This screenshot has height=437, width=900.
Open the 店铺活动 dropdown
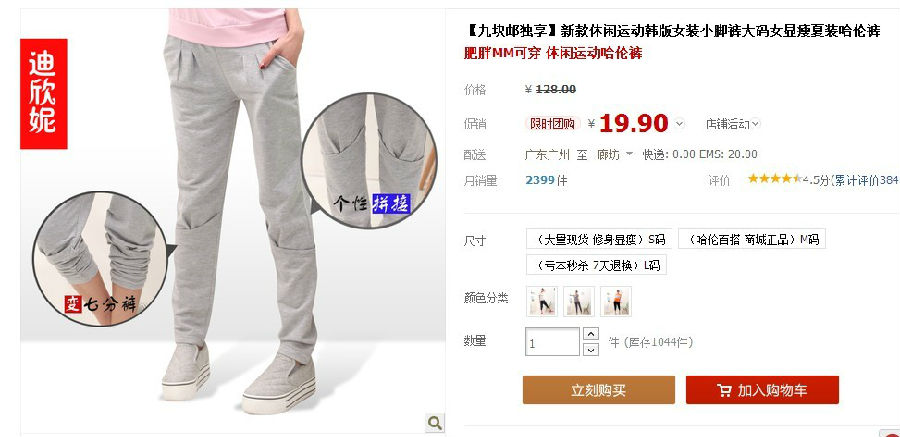pyautogui.click(x=733, y=123)
